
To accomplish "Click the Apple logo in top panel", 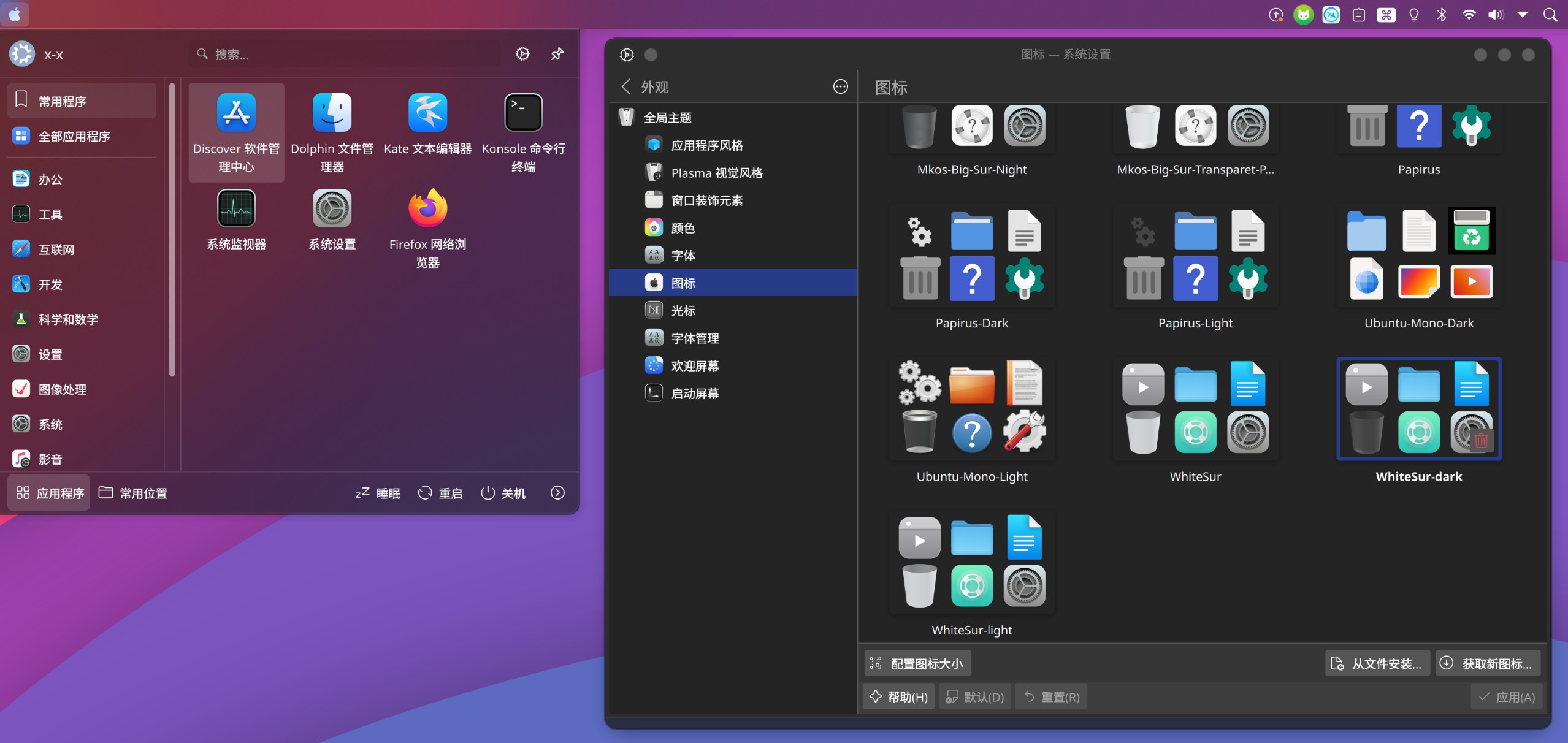I will click(x=15, y=14).
